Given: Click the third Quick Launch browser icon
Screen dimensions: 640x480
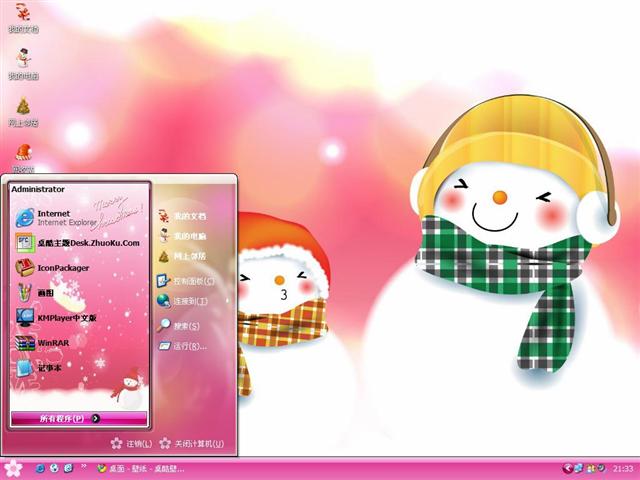Looking at the screenshot, I should (68, 468).
